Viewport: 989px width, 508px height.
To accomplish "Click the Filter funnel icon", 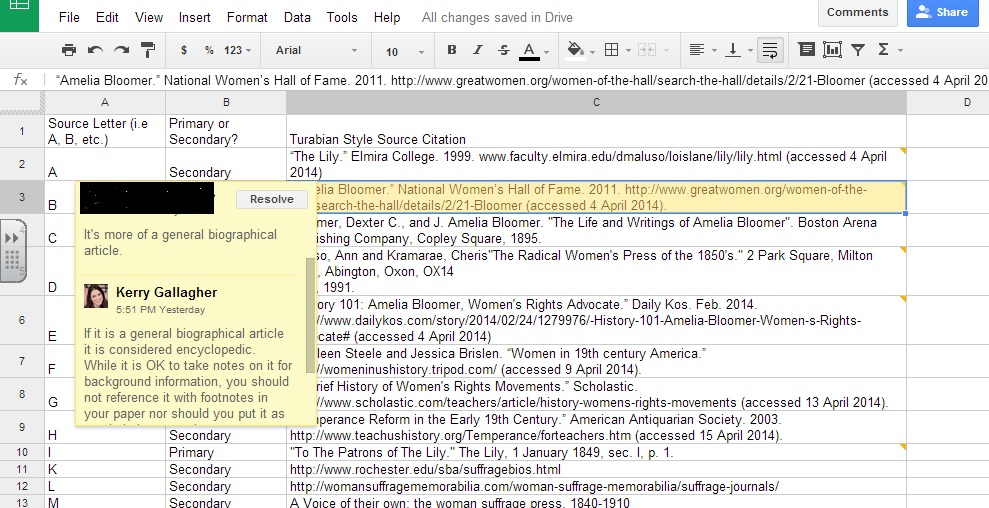I will point(858,50).
